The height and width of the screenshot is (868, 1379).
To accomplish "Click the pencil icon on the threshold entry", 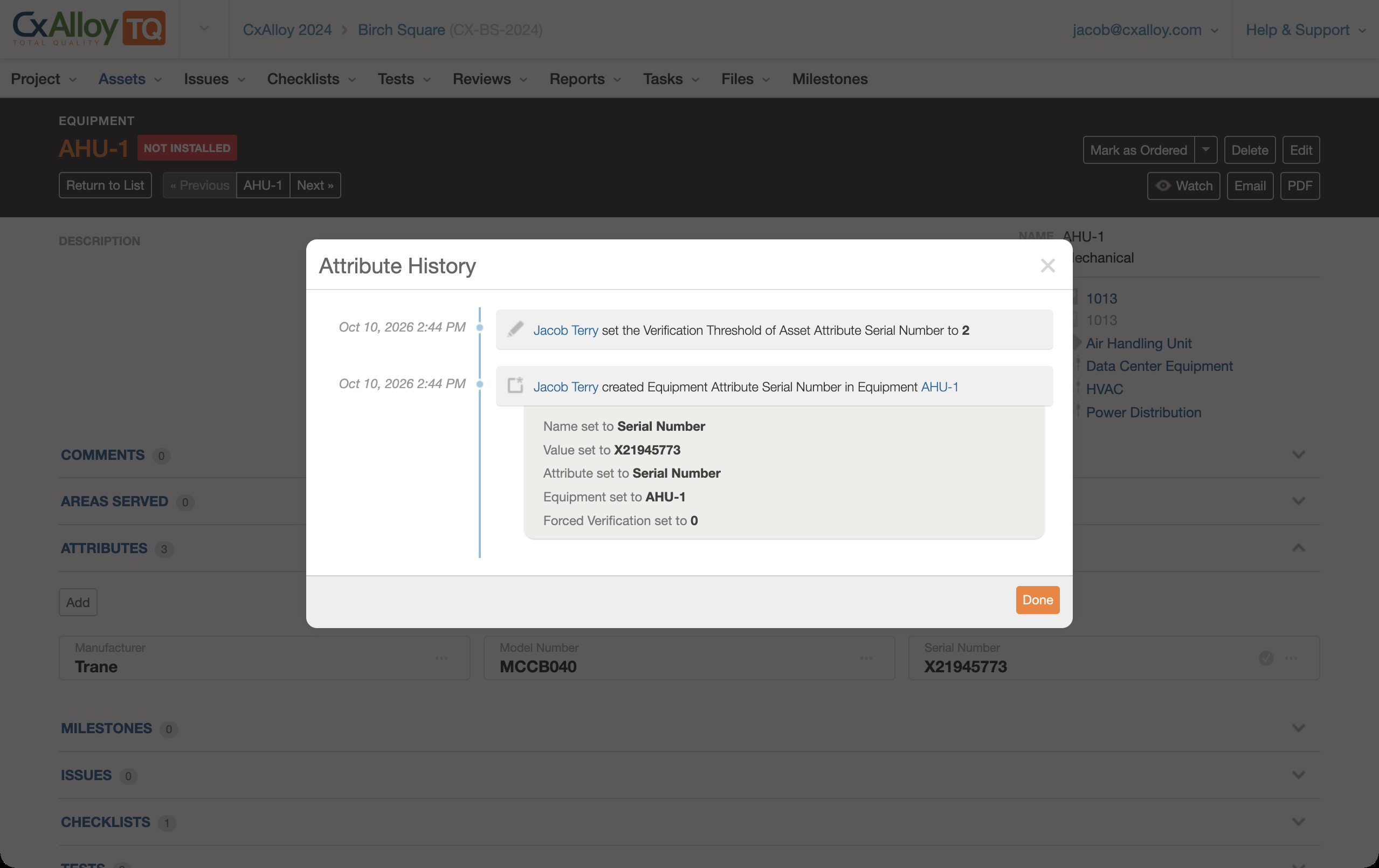I will click(515, 329).
